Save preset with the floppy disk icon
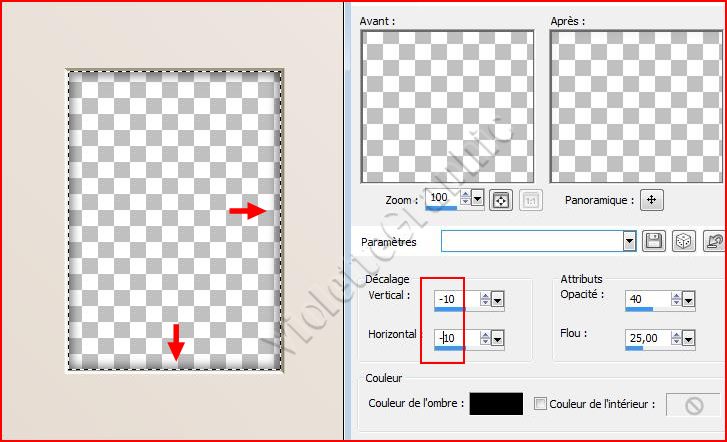The image size is (727, 442). coord(656,241)
